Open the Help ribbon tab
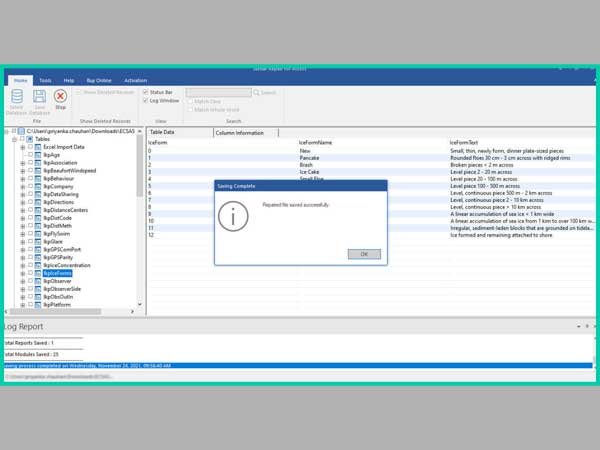The image size is (600, 450). (69, 80)
